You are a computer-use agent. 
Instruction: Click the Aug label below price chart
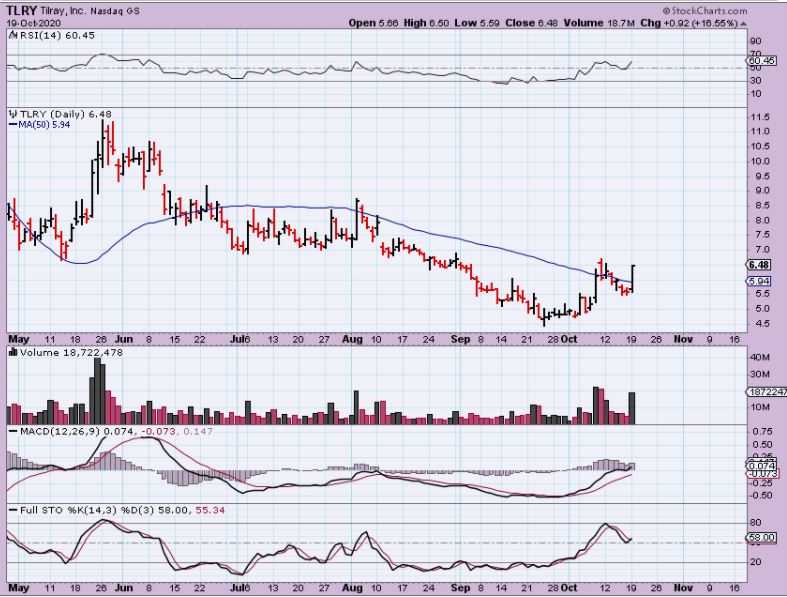point(352,339)
